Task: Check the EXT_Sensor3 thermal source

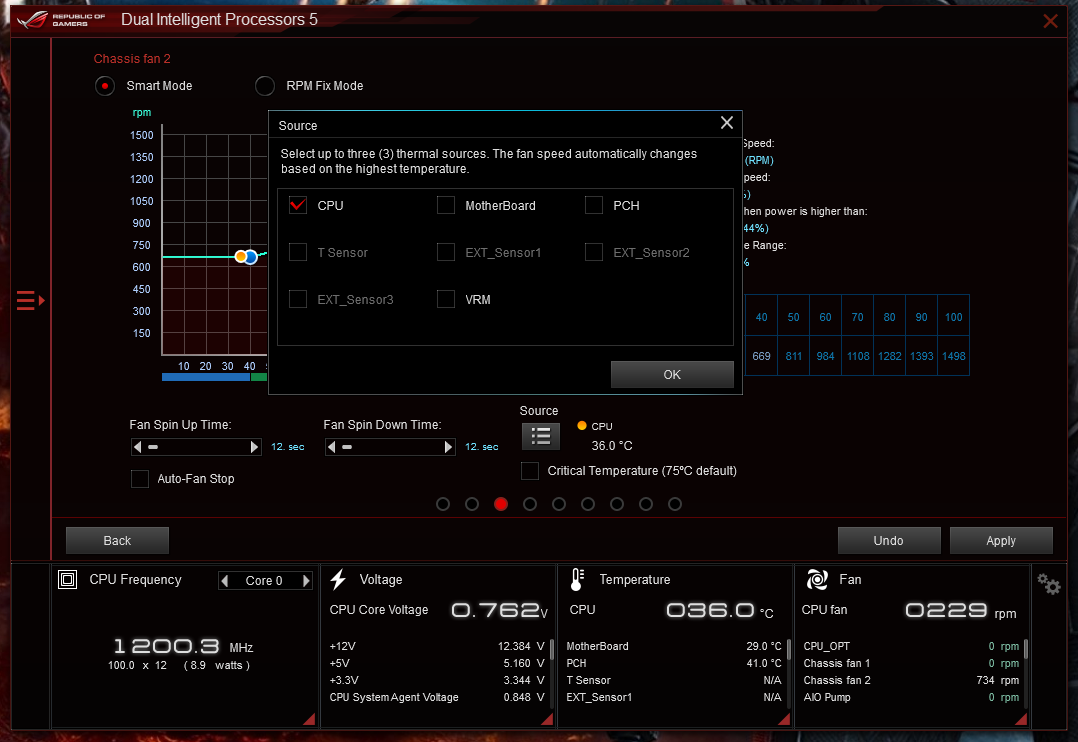Action: tap(298, 299)
